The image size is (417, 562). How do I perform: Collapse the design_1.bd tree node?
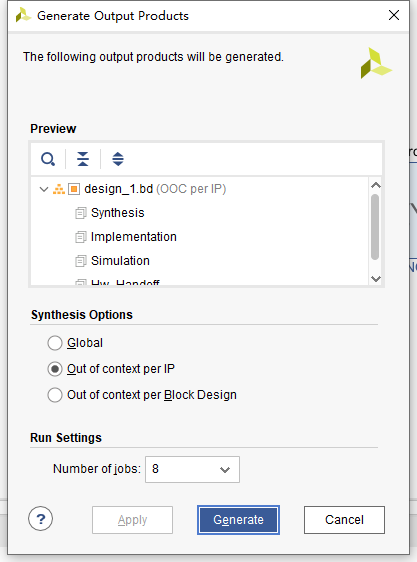[x=44, y=189]
